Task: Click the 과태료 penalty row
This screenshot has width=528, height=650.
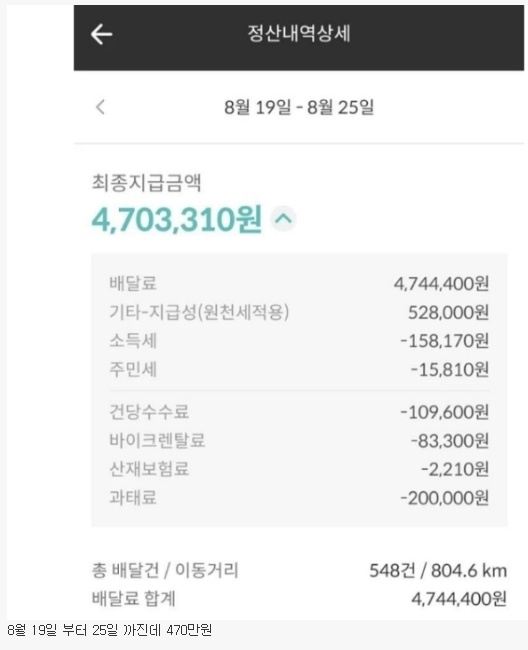Action: coord(299,498)
